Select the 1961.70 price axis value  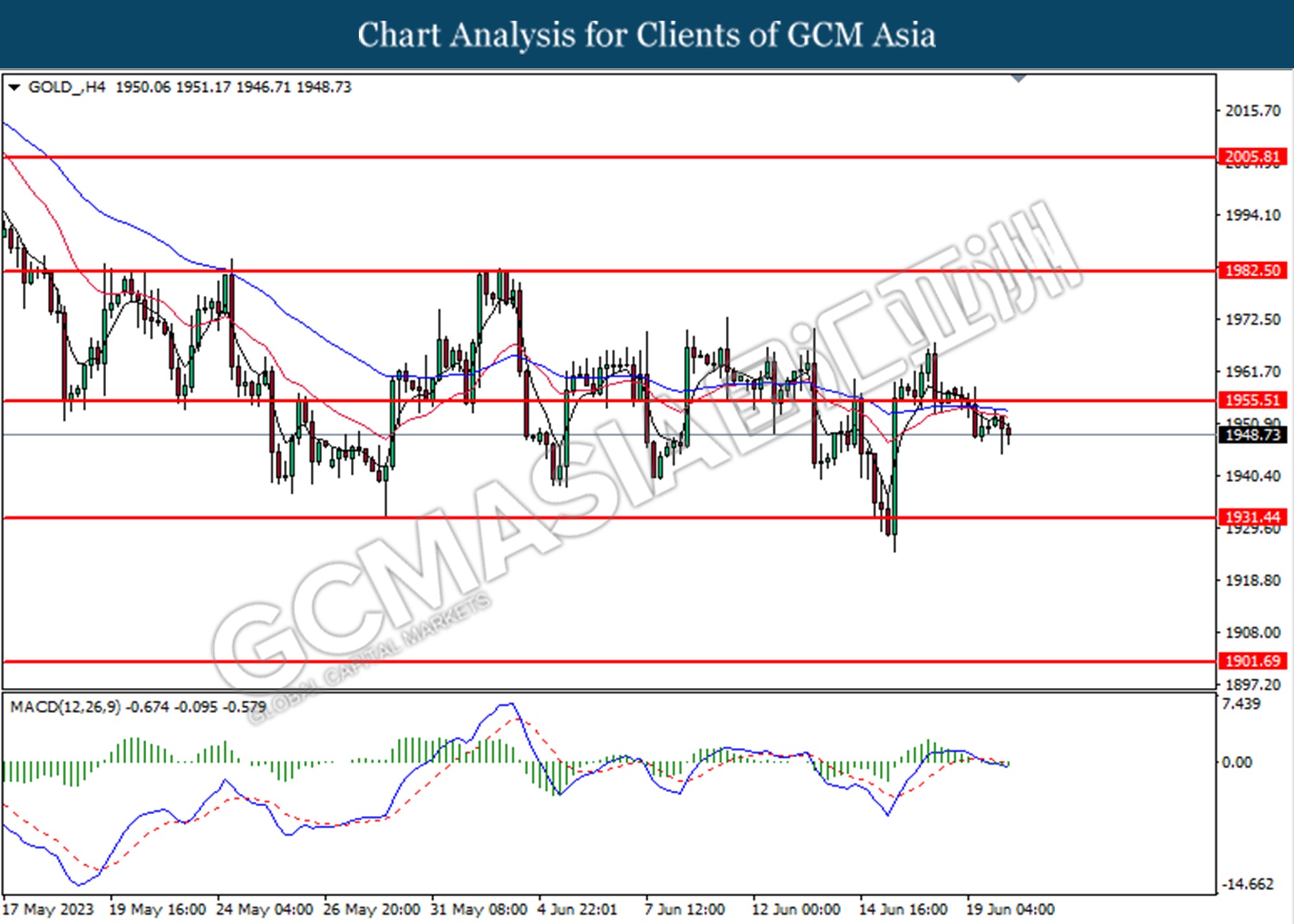pos(1253,372)
